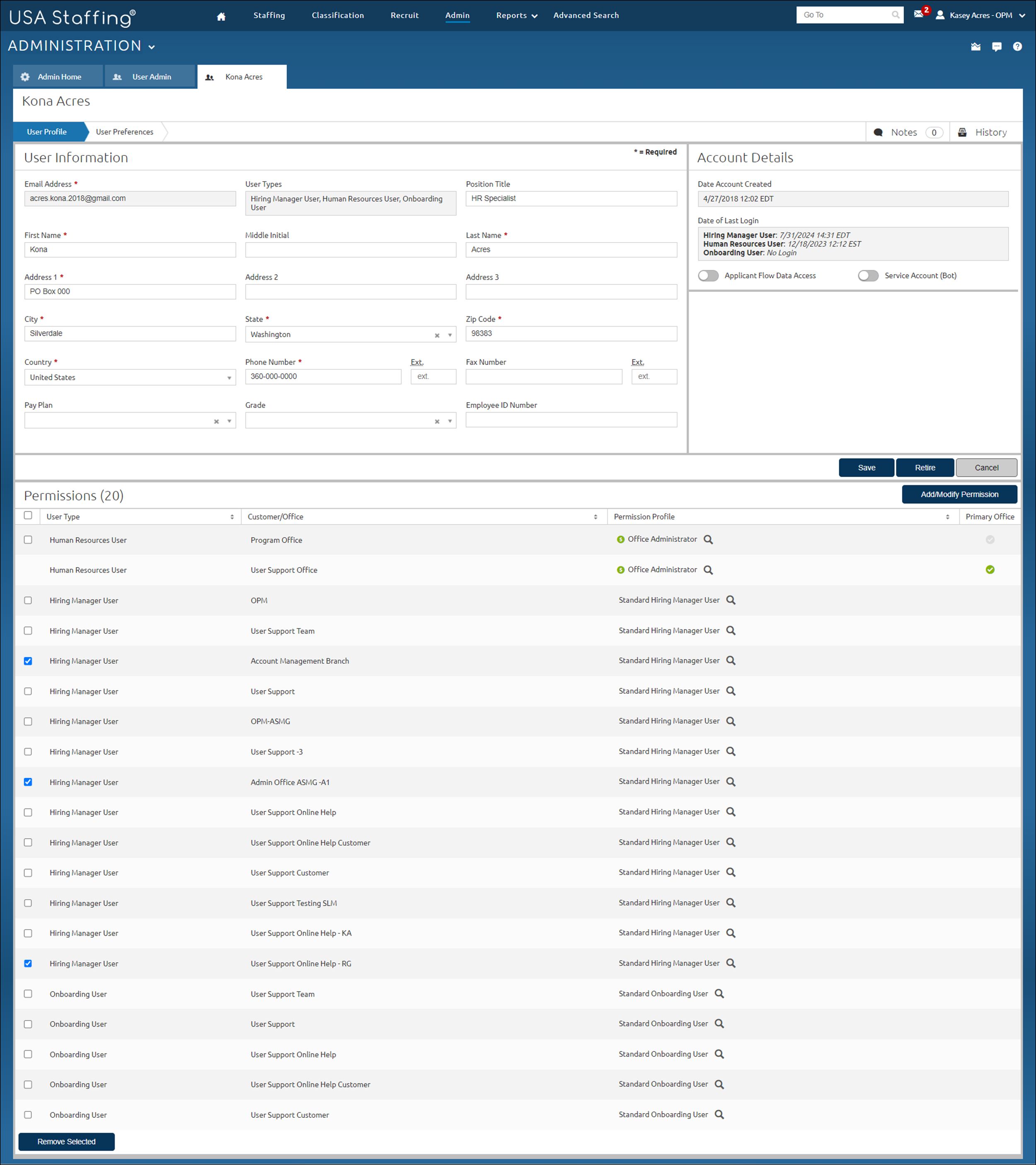Switch to the User Admin tab
1036x1165 pixels.
click(150, 76)
